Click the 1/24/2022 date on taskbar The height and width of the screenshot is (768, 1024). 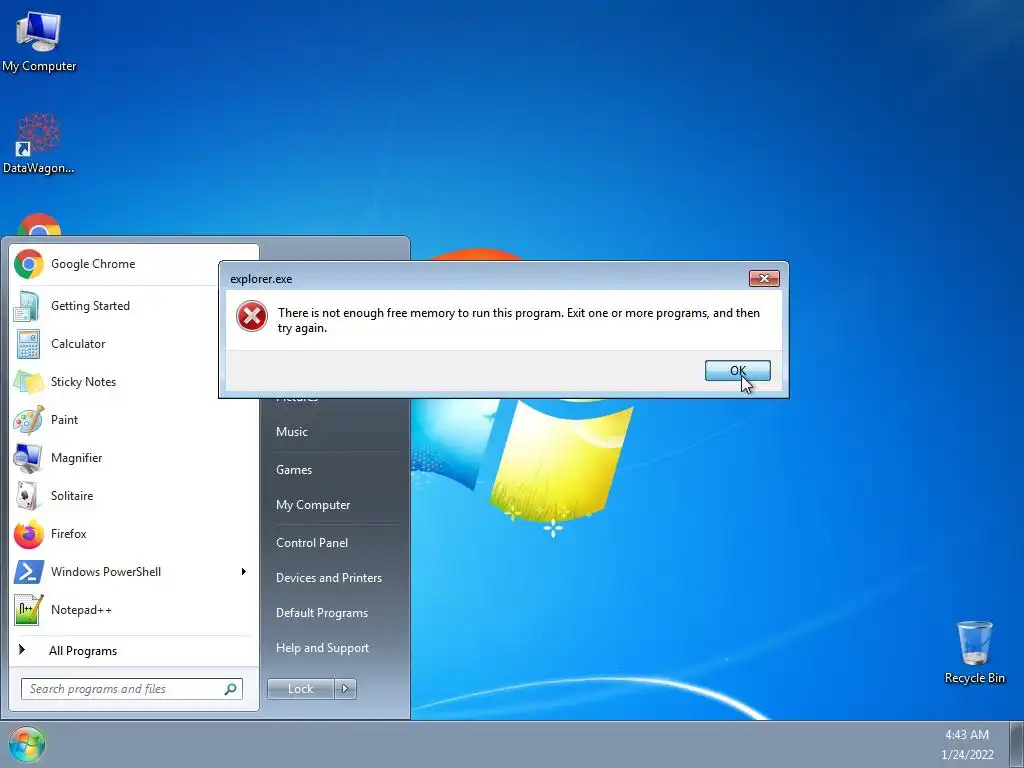pyautogui.click(x=967, y=755)
